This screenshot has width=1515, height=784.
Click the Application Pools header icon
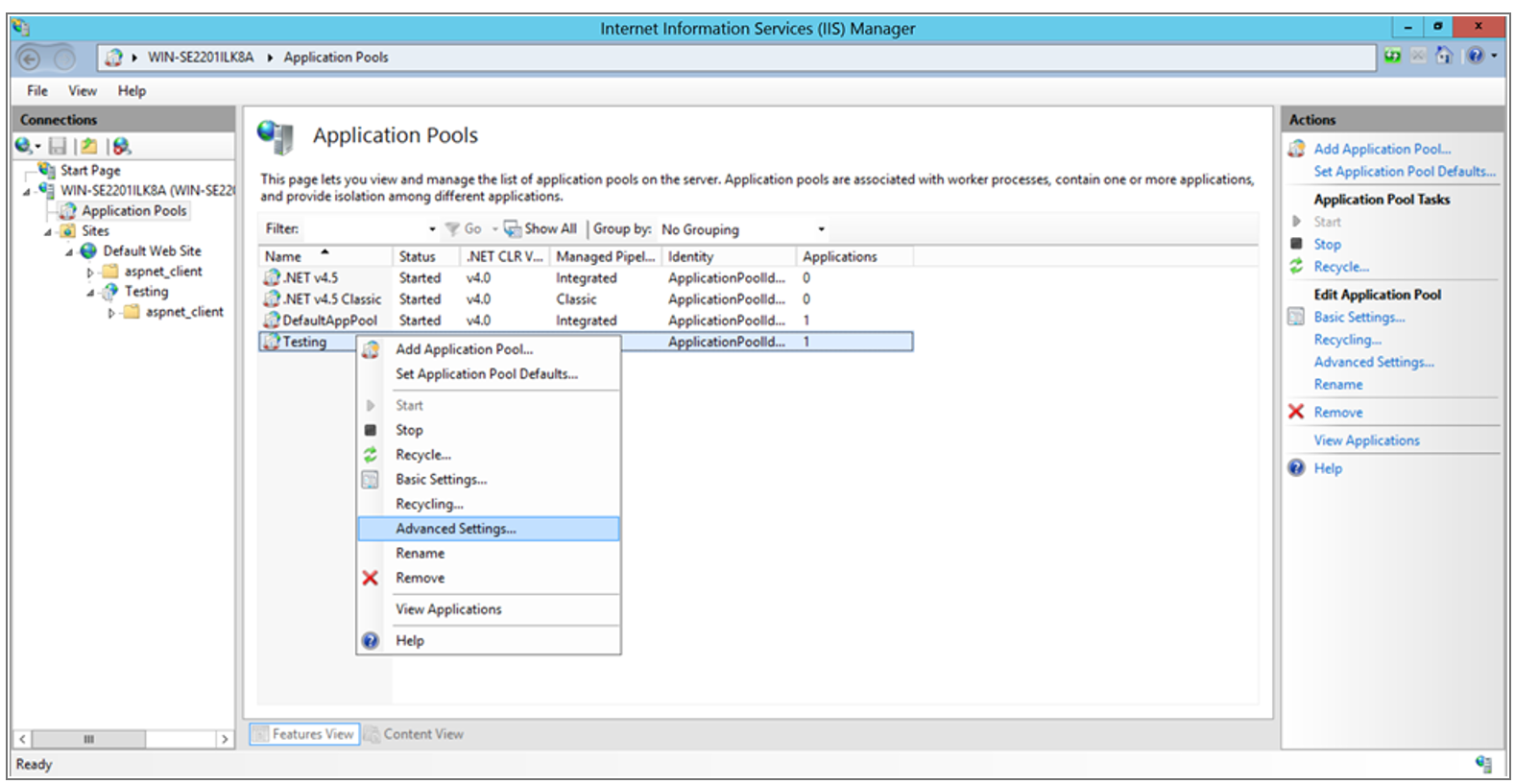coord(276,136)
